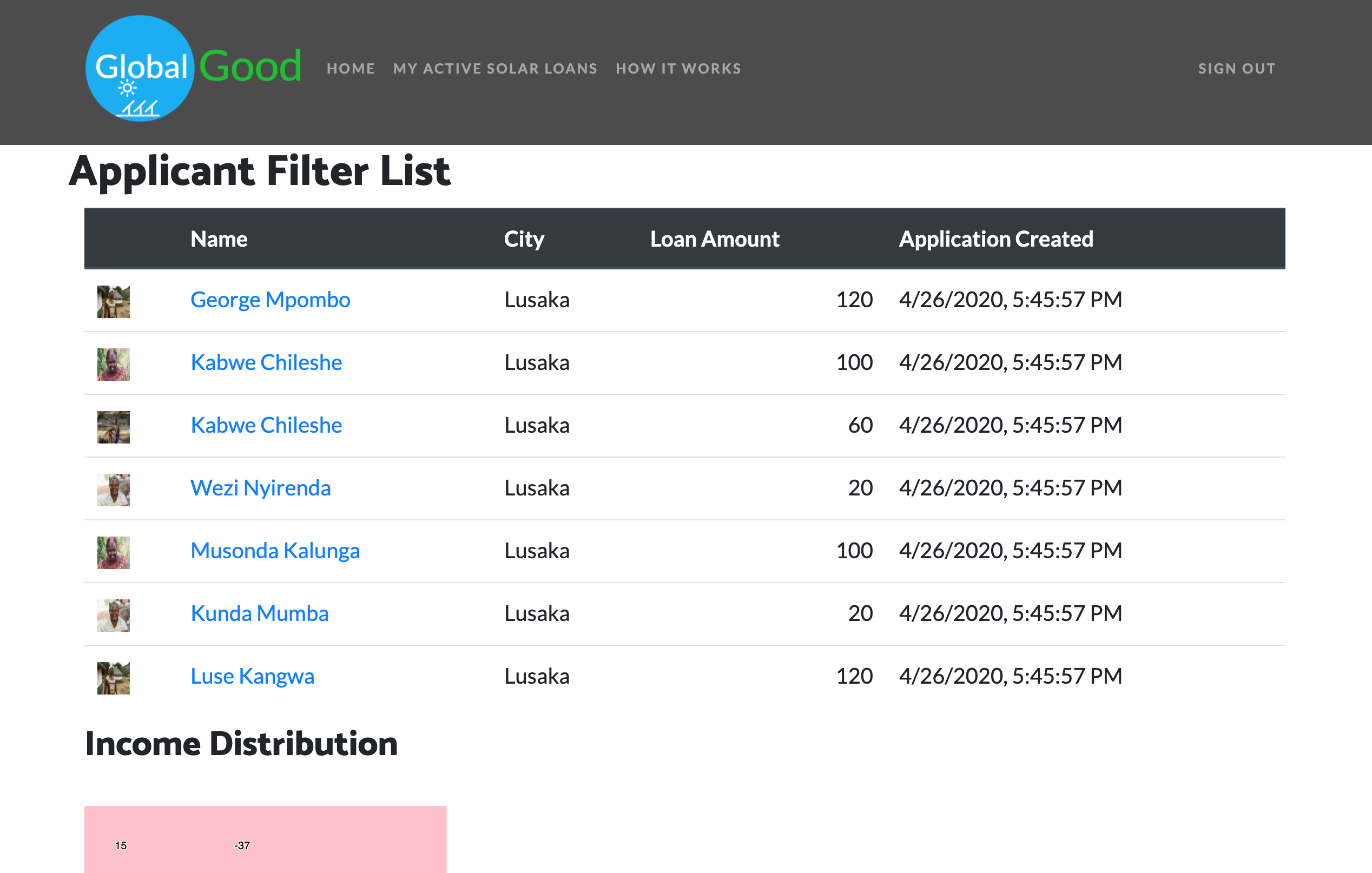Image resolution: width=1372 pixels, height=873 pixels.
Task: Open the HOME menu item
Action: tap(351, 69)
